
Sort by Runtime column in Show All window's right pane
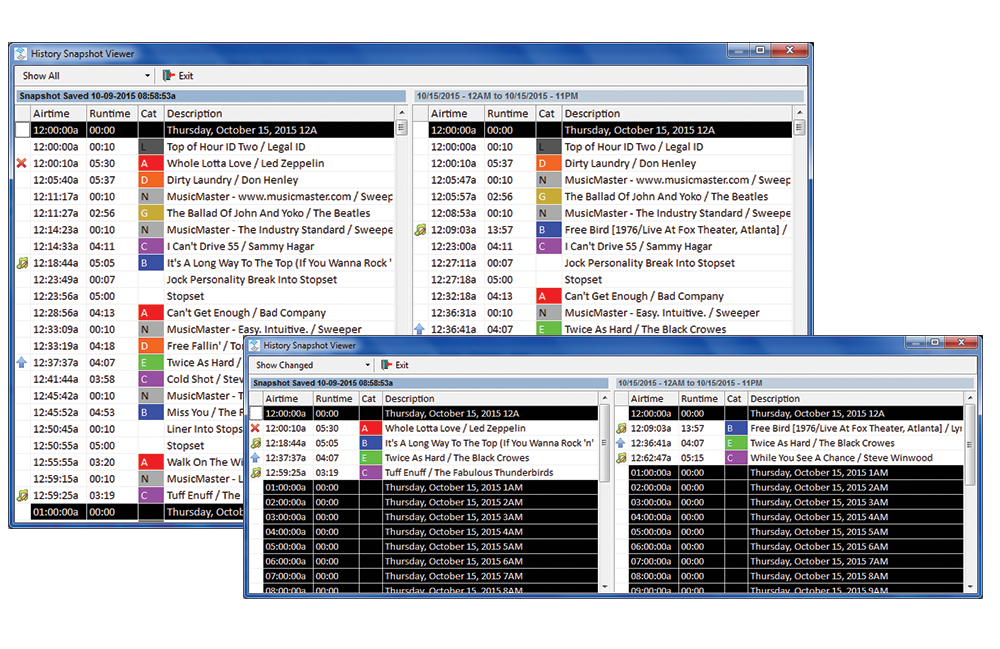[x=508, y=114]
